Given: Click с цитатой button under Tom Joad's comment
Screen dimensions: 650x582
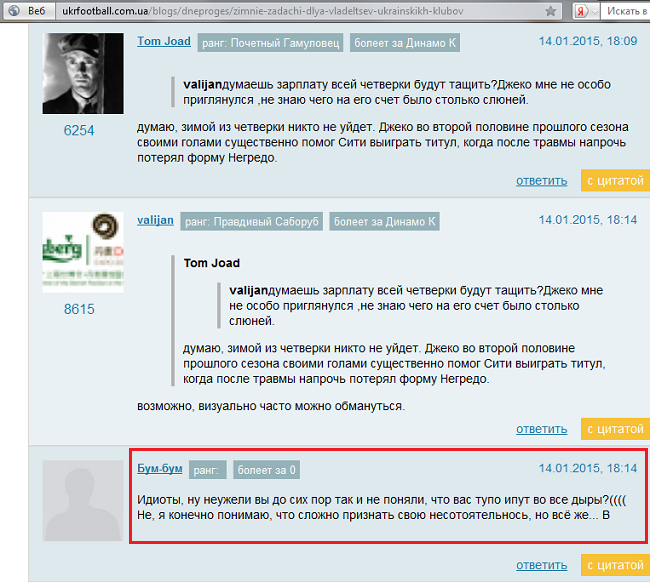Looking at the screenshot, I should [615, 180].
